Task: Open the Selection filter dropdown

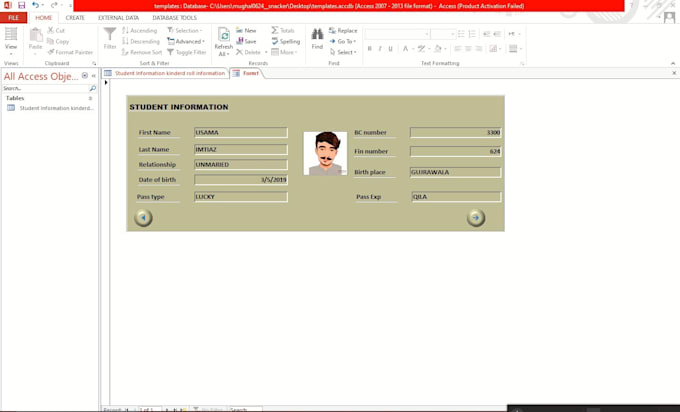Action: pyautogui.click(x=185, y=30)
